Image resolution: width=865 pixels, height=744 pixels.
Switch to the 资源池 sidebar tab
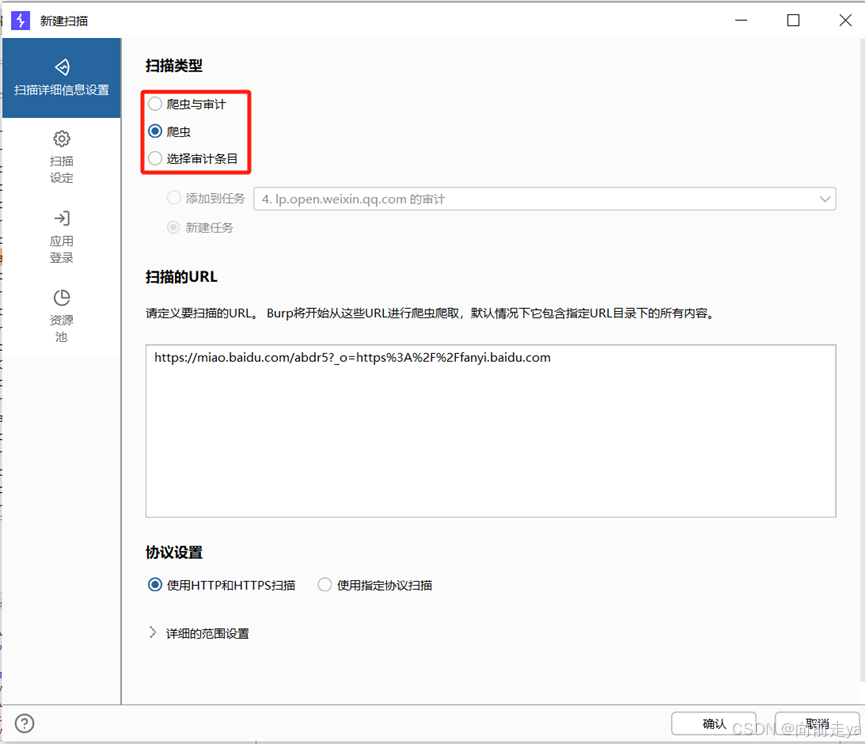[61, 317]
